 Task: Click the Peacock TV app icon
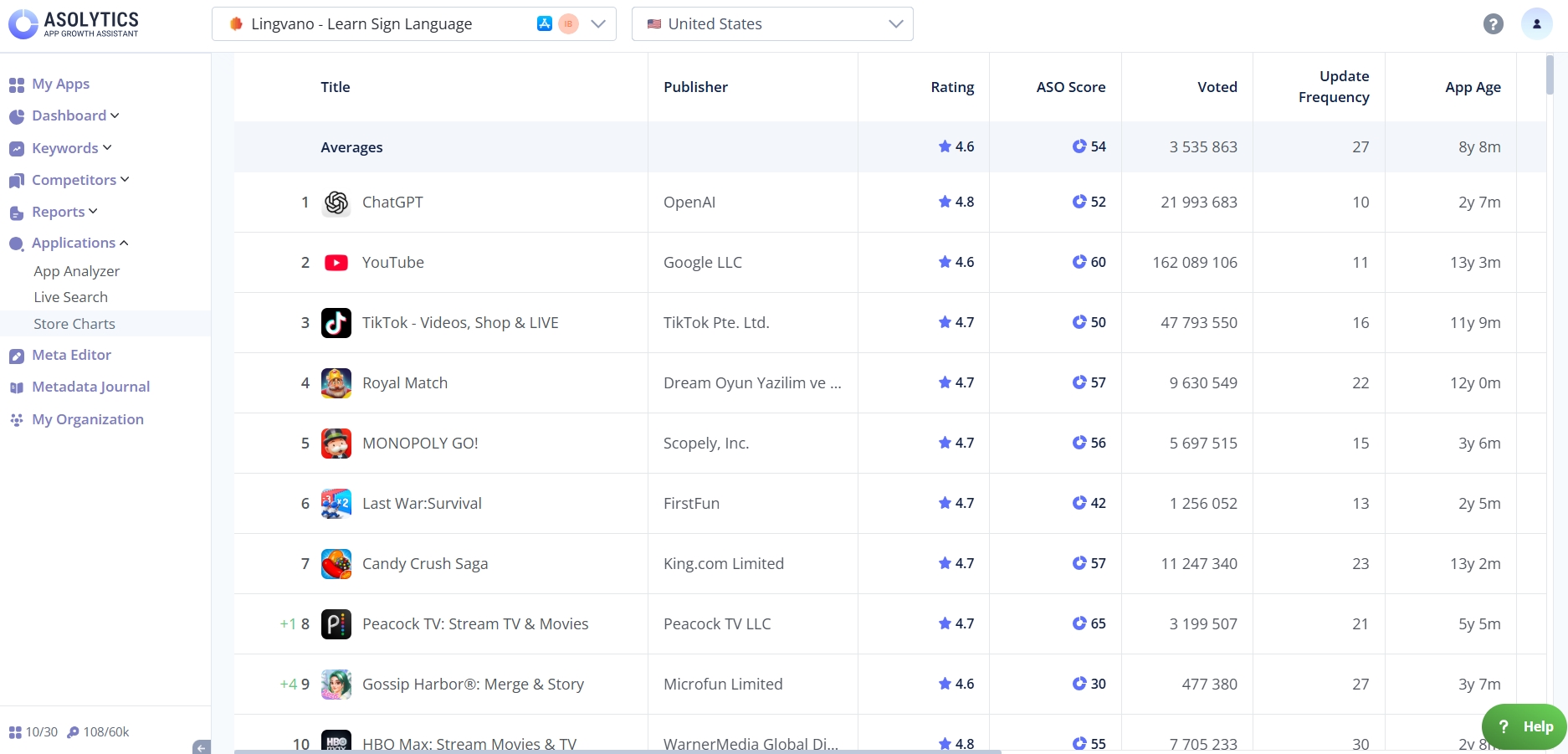pos(336,624)
